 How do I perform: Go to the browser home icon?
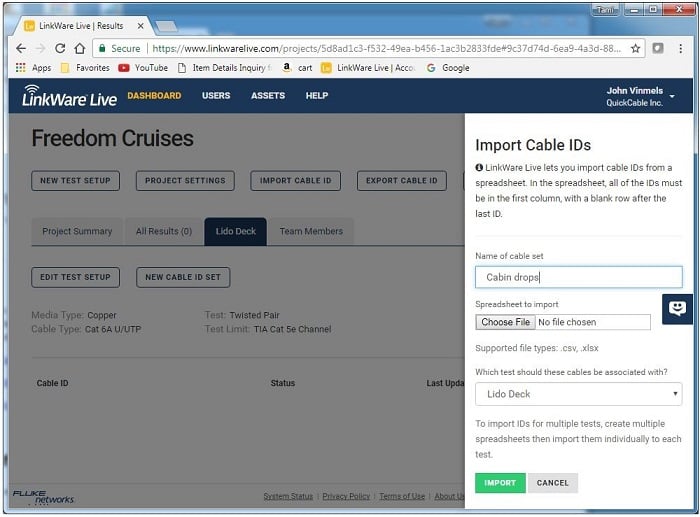click(79, 48)
